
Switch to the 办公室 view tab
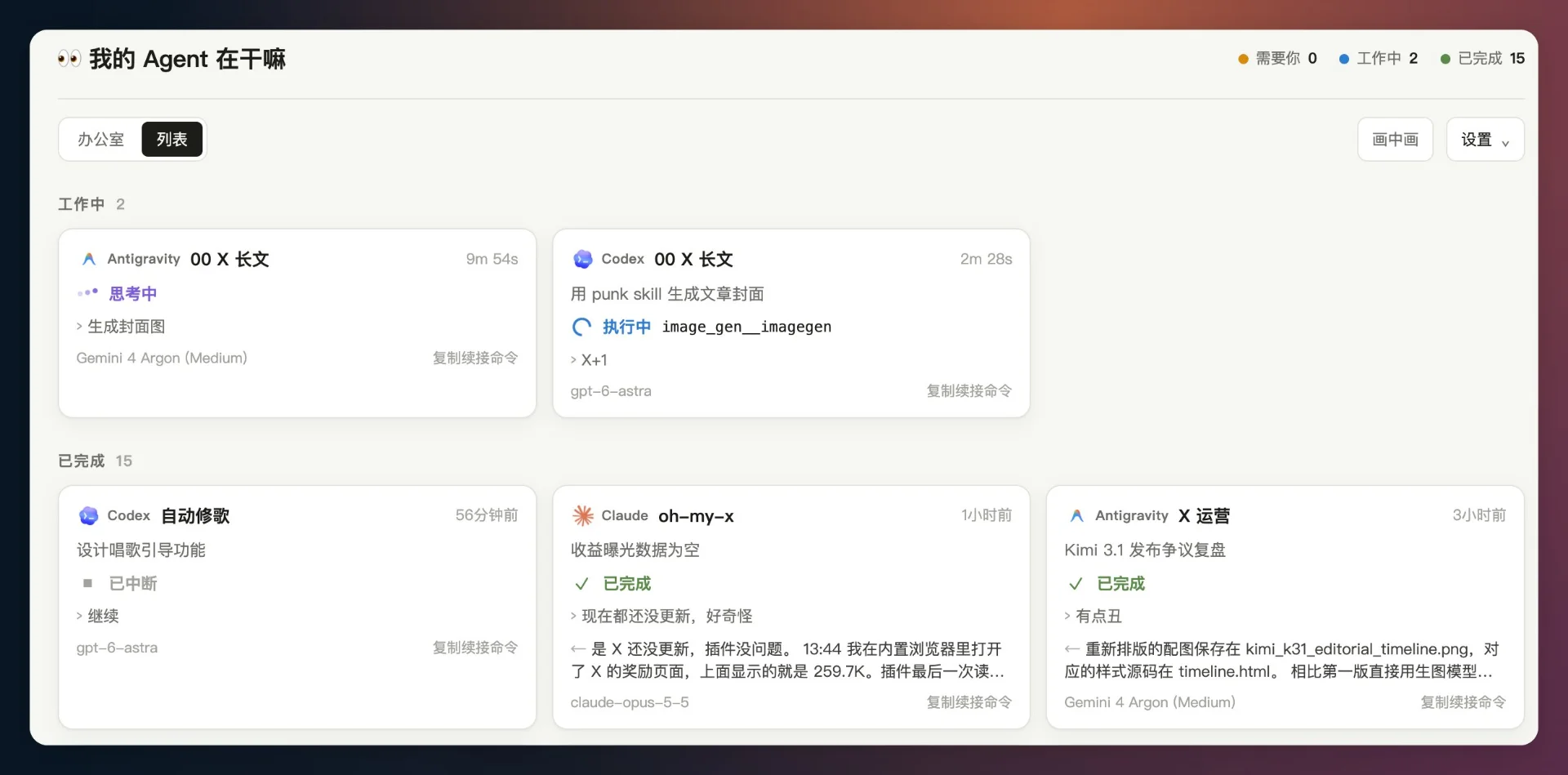[100, 140]
